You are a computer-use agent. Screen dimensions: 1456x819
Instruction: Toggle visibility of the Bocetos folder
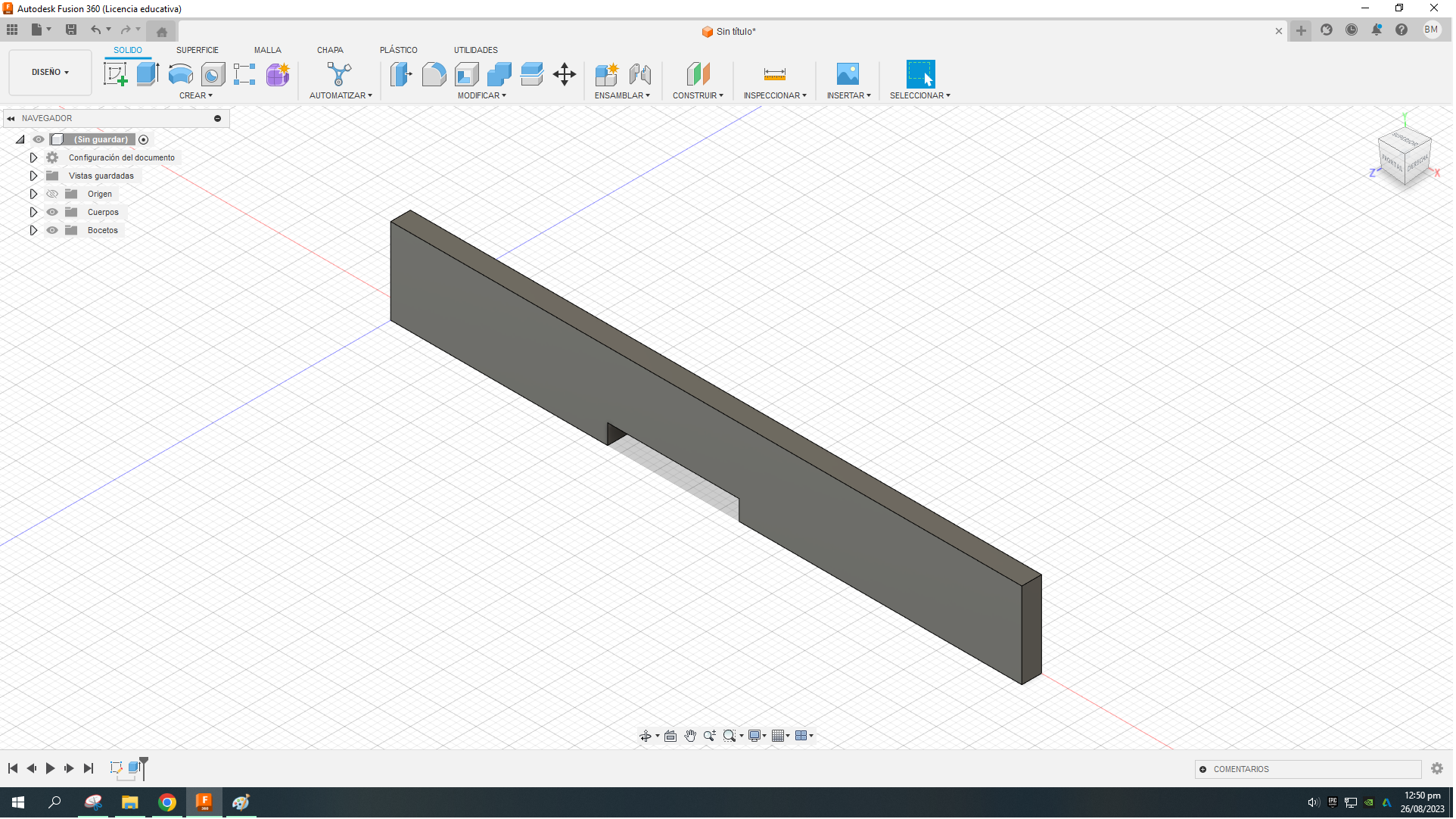tap(52, 230)
